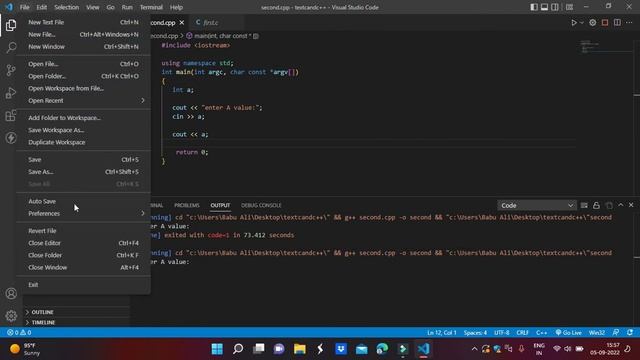
Task: Select Open Folder... menu entry
Action: (x=84, y=76)
